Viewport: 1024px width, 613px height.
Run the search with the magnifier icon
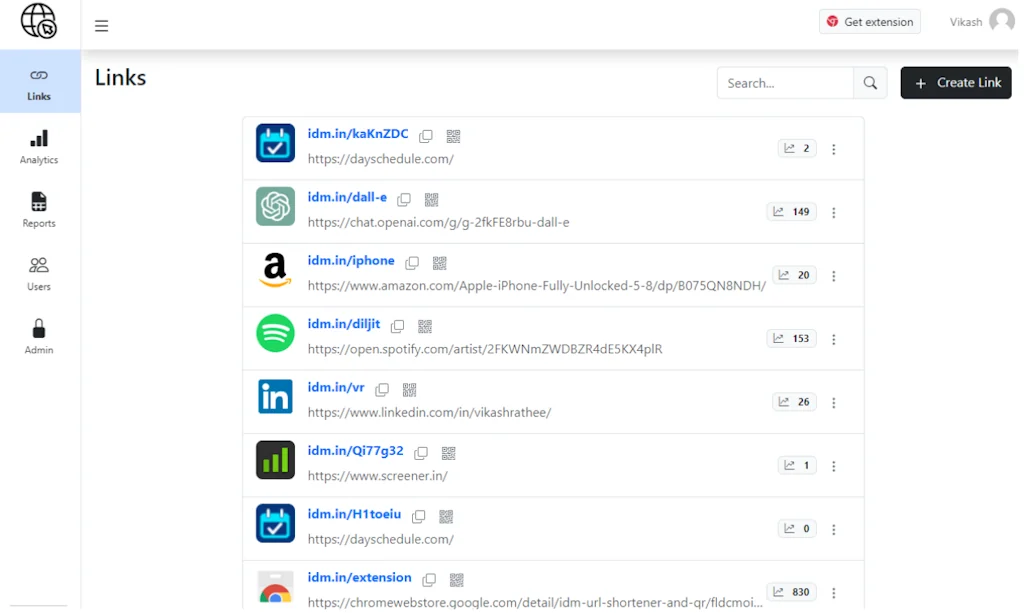coord(869,83)
